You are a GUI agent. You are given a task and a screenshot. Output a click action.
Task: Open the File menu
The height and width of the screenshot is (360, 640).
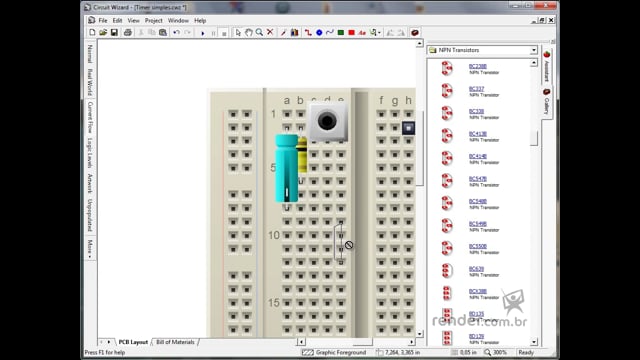pyautogui.click(x=103, y=20)
